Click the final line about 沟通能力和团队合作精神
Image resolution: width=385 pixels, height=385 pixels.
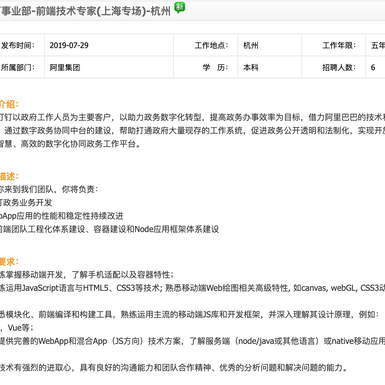(174, 368)
